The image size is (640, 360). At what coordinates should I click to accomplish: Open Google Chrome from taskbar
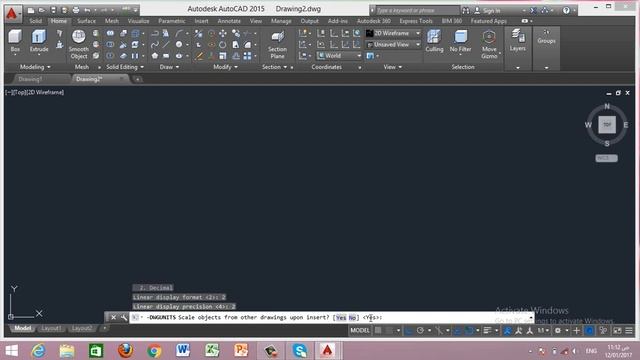point(154,351)
